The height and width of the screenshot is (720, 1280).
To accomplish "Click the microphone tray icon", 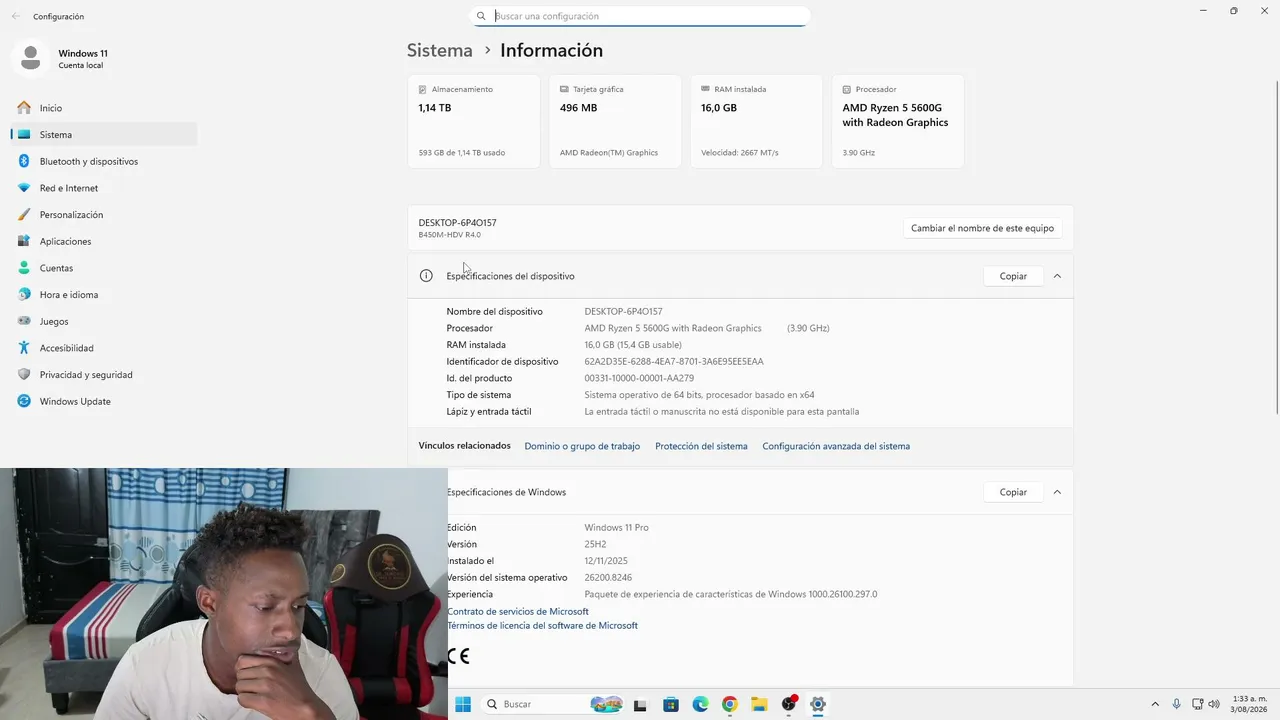I will pyautogui.click(x=1176, y=704).
